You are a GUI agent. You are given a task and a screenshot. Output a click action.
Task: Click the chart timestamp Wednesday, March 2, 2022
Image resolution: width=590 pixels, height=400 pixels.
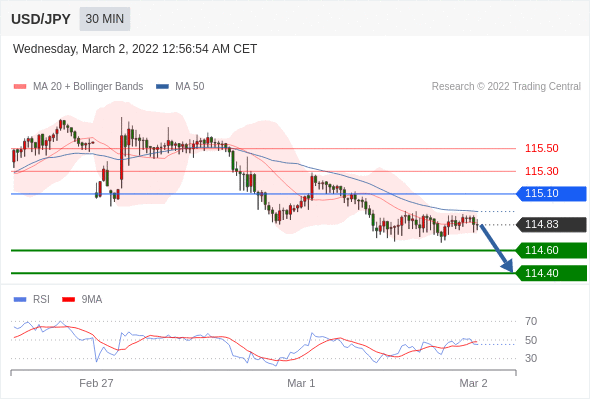pyautogui.click(x=135, y=49)
